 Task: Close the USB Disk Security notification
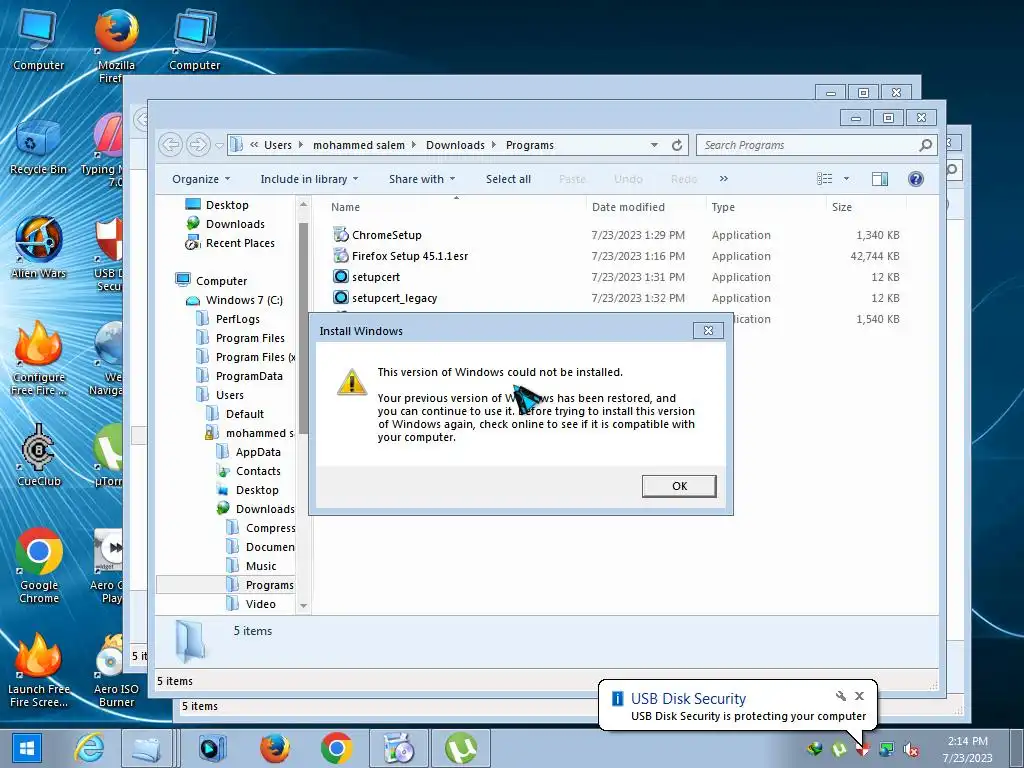[x=859, y=696]
